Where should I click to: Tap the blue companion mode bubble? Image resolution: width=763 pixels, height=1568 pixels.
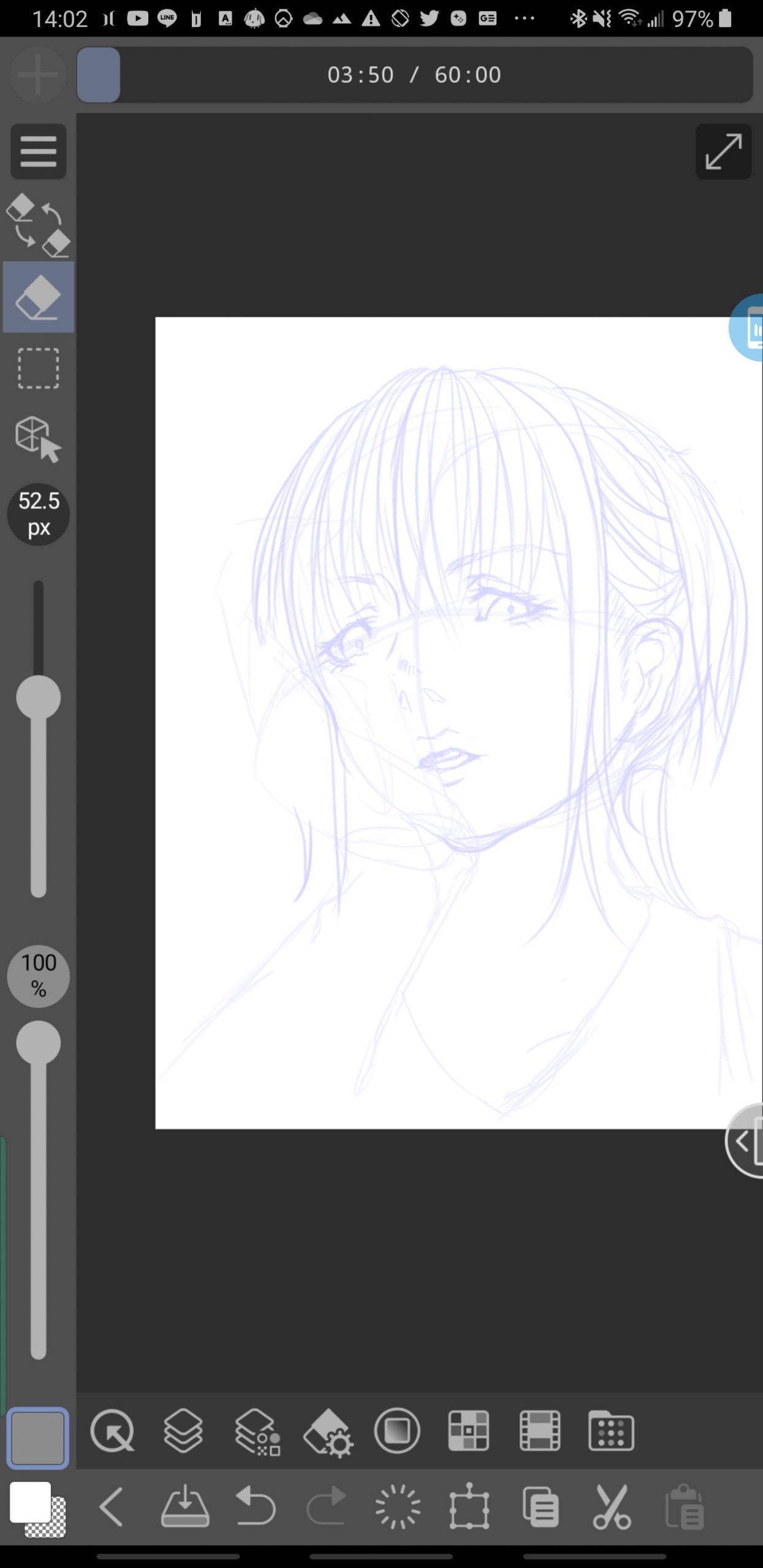pyautogui.click(x=749, y=328)
